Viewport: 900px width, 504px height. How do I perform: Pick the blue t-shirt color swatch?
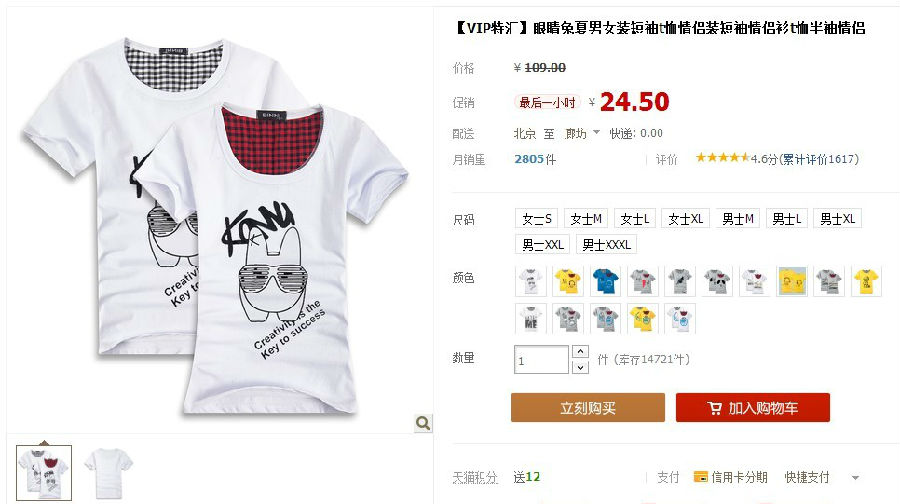(x=605, y=281)
